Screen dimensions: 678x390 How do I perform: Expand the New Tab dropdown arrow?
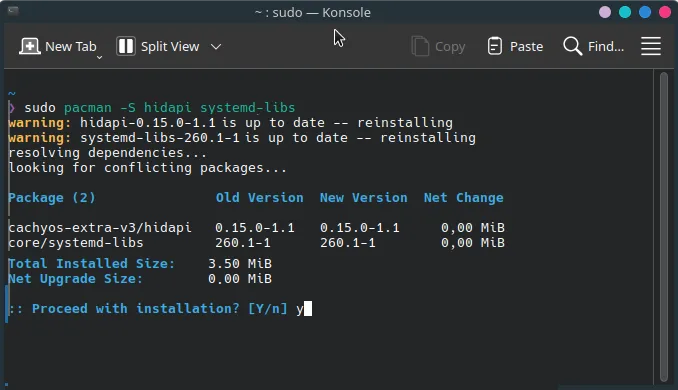[x=99, y=57]
